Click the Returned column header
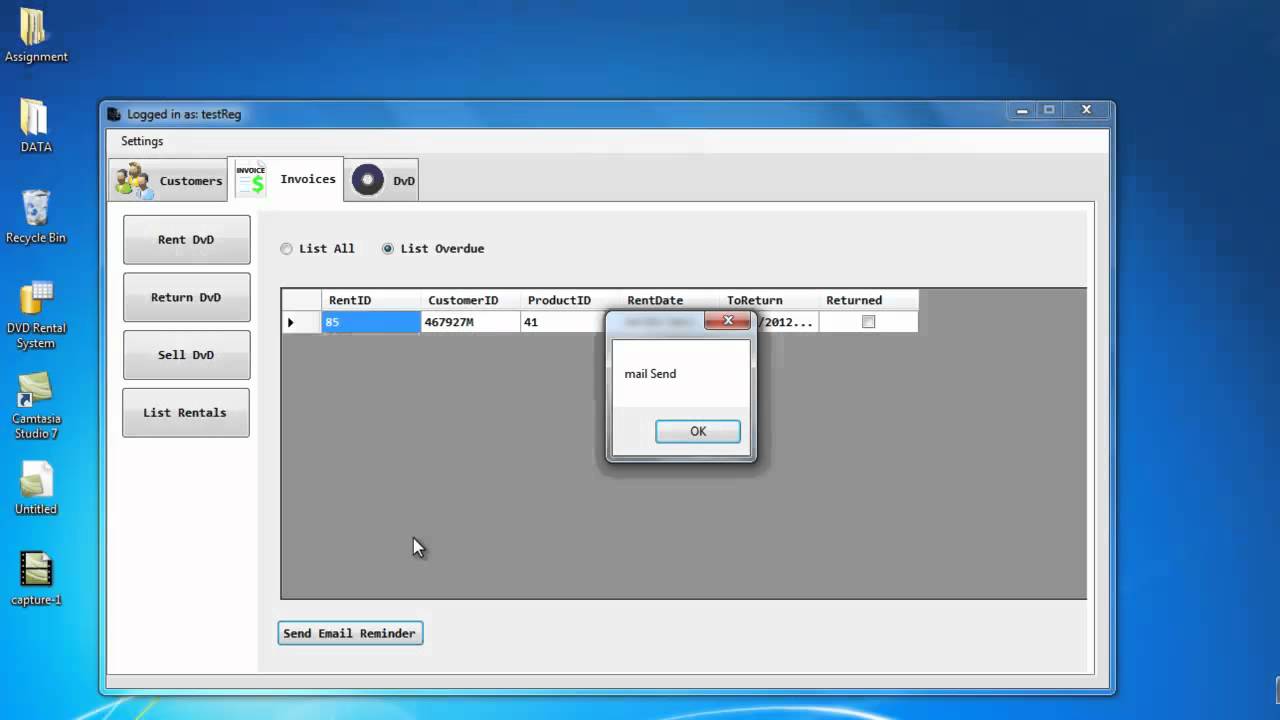Screen dimensions: 1280x720 coord(868,300)
